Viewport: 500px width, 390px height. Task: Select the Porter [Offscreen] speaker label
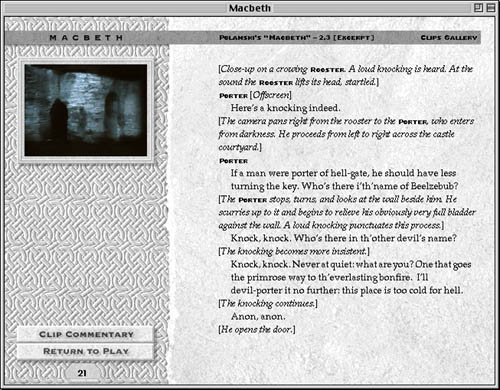(255, 95)
